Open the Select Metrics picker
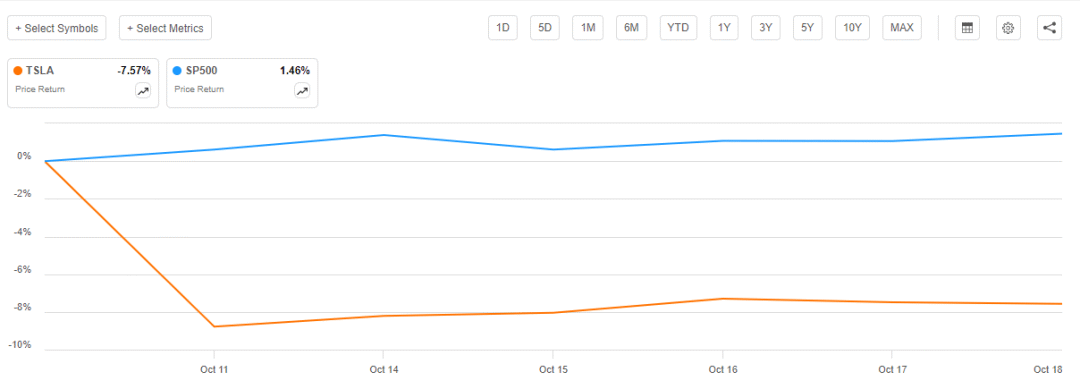Viewport: 1080px width, 389px height. (x=165, y=28)
